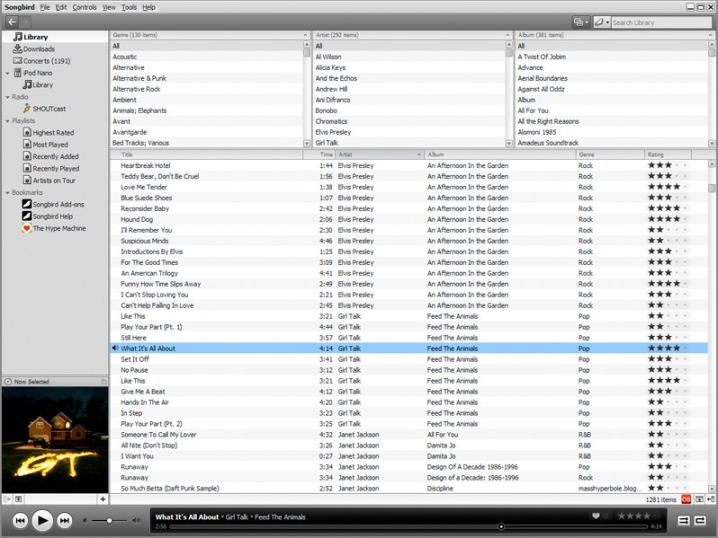Open the search engine dropdown arrow

(605, 22)
